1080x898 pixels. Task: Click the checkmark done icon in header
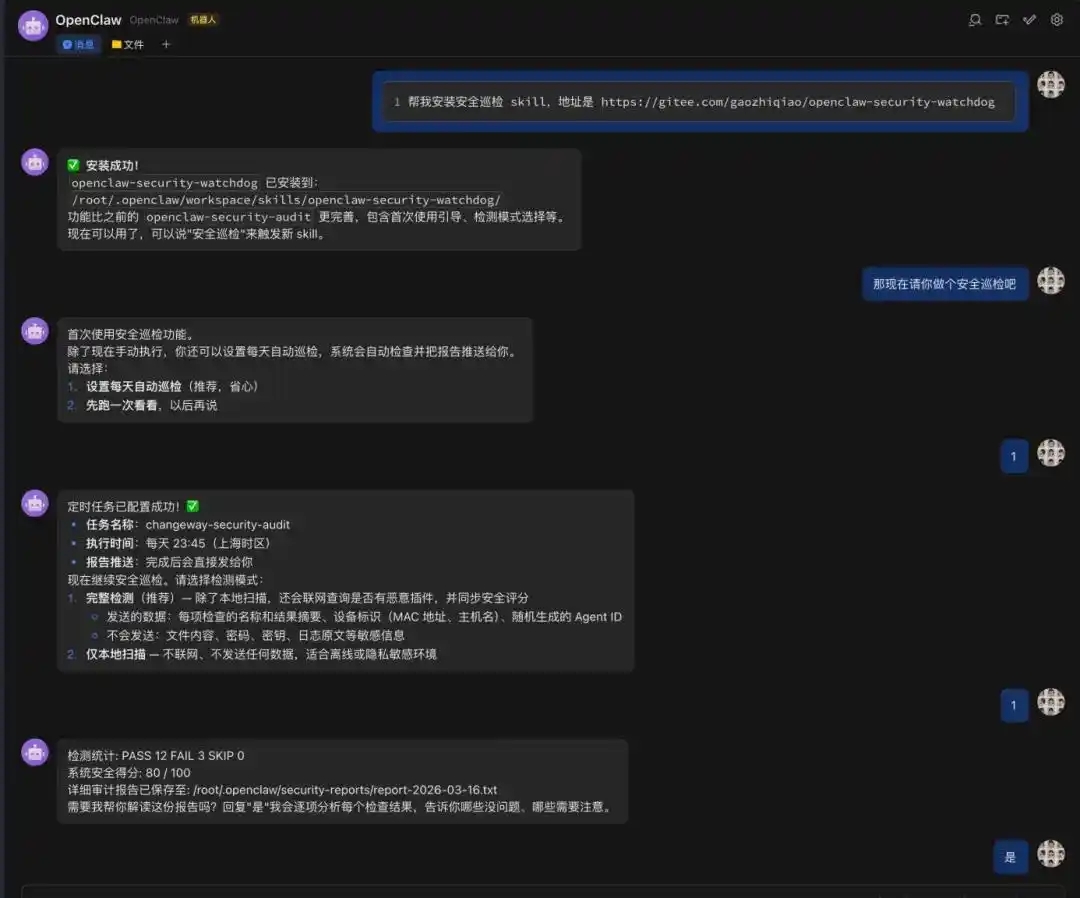1029,20
